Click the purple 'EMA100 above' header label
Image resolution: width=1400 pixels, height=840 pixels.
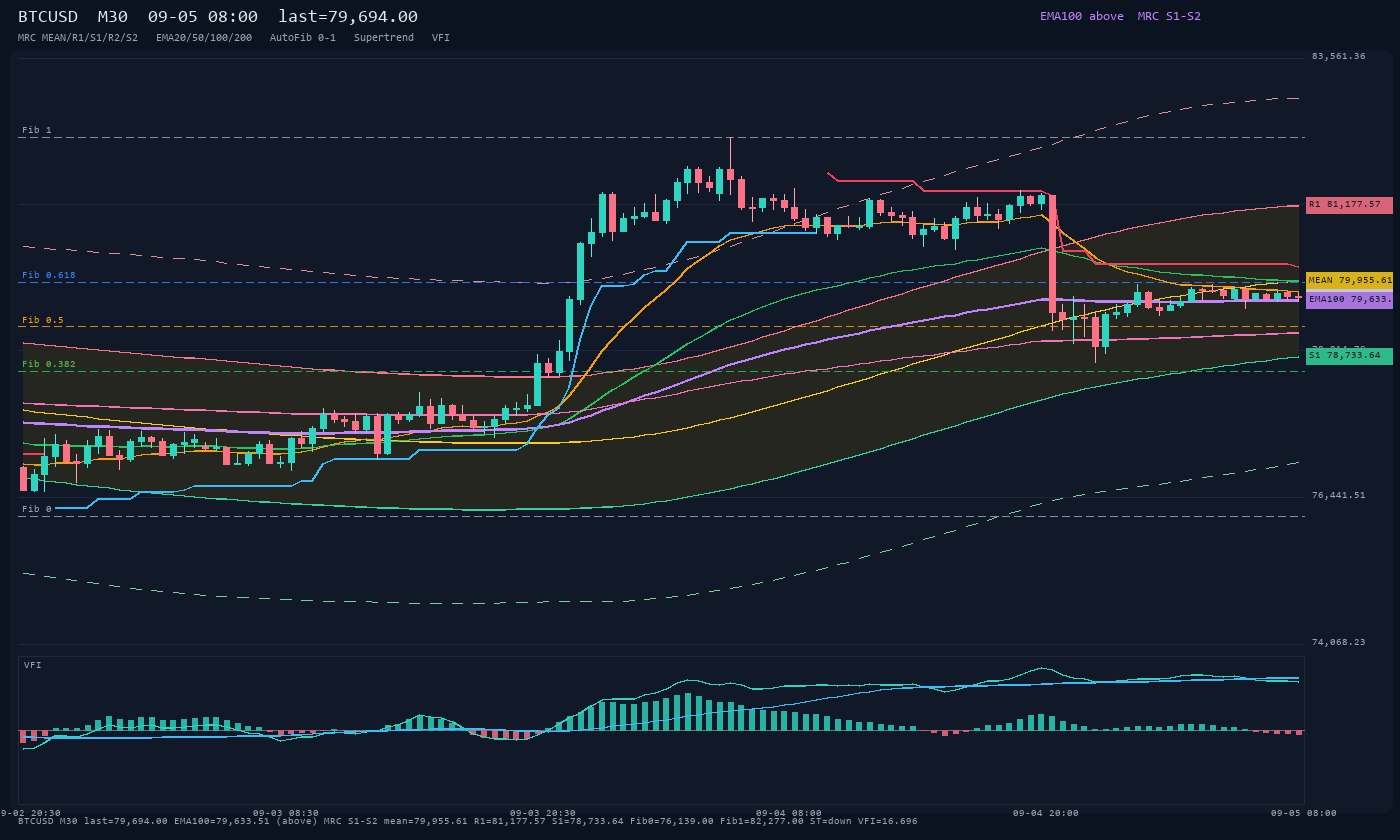click(x=1081, y=16)
